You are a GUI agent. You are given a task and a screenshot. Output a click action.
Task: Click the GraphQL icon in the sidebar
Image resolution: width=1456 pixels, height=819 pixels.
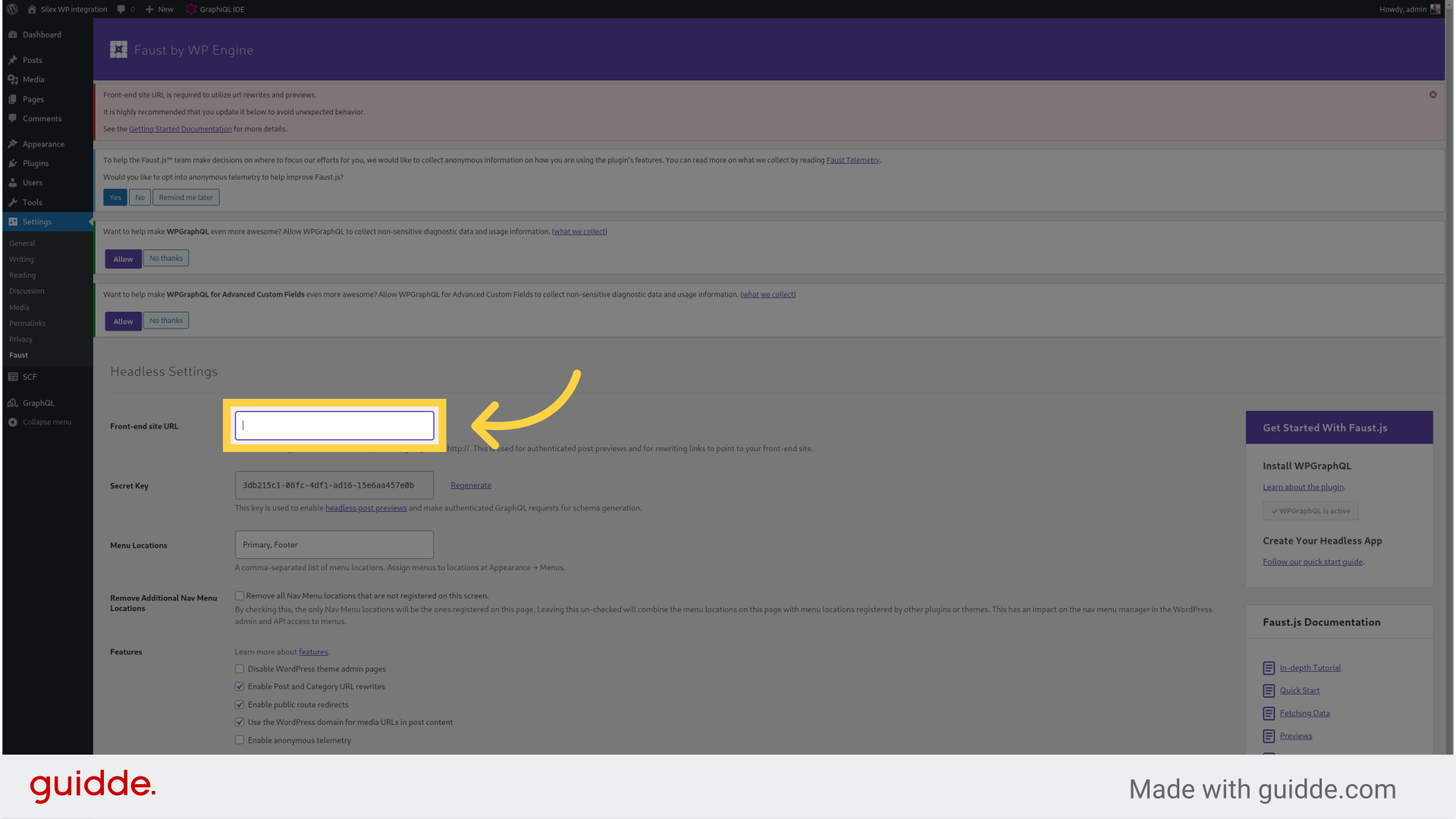click(x=13, y=403)
